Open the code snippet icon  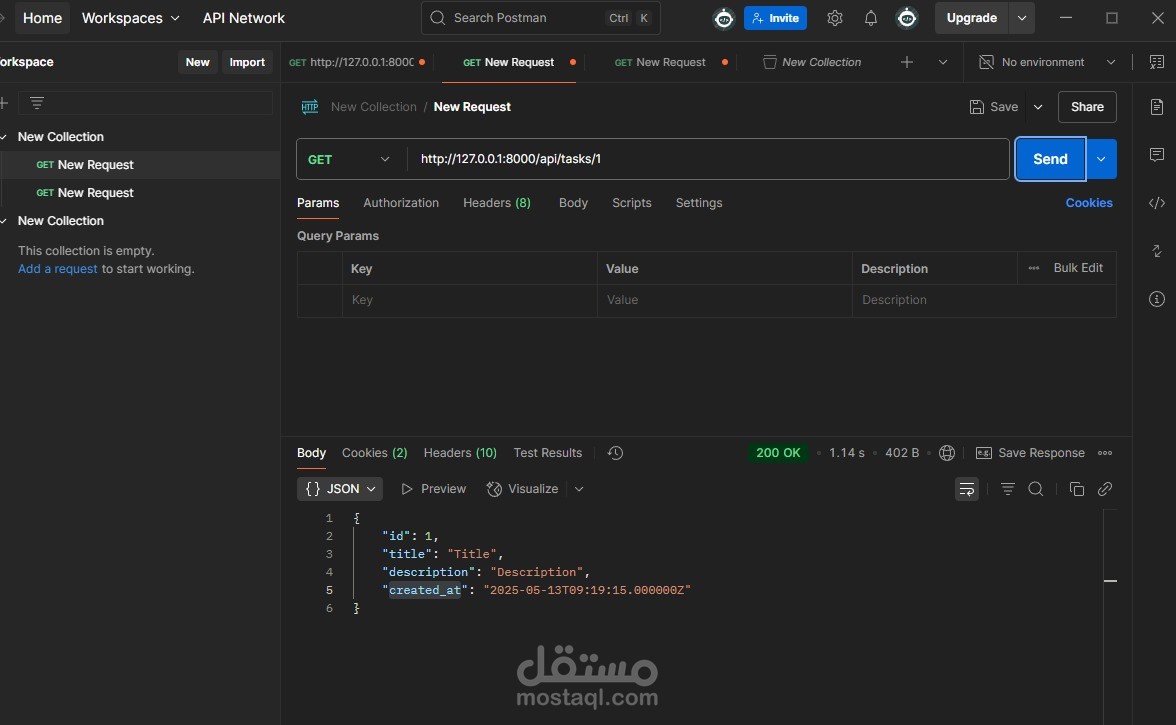pos(1156,202)
